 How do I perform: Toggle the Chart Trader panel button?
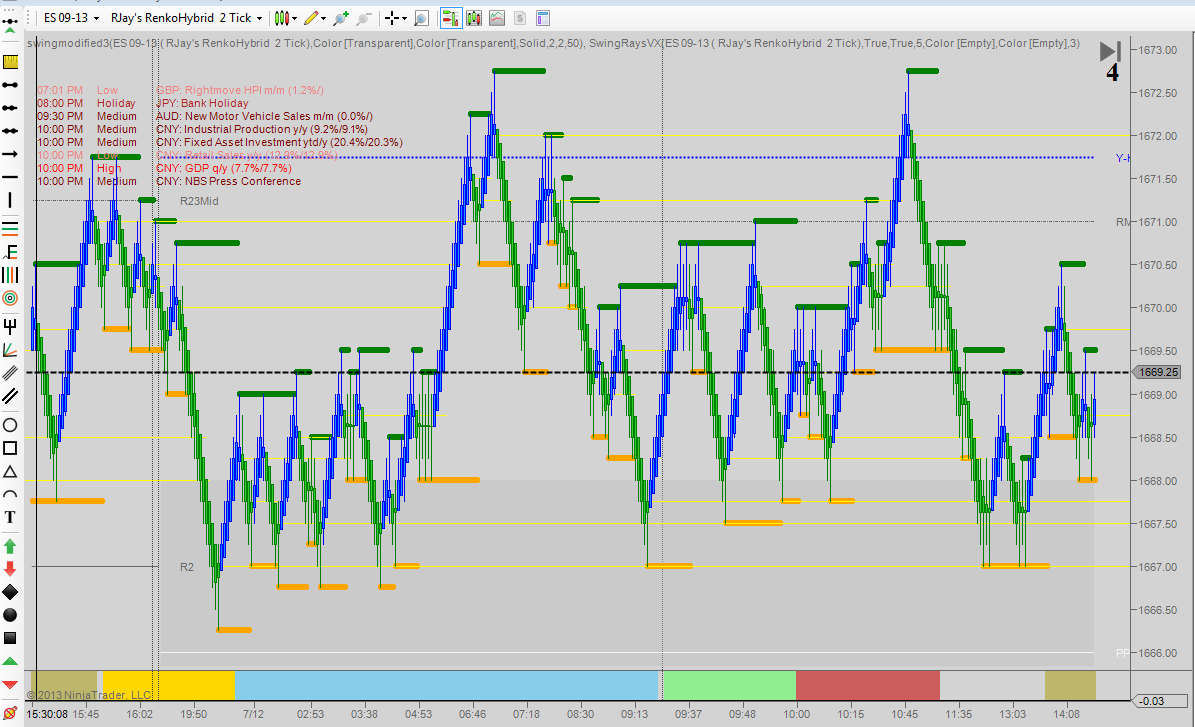(x=450, y=18)
